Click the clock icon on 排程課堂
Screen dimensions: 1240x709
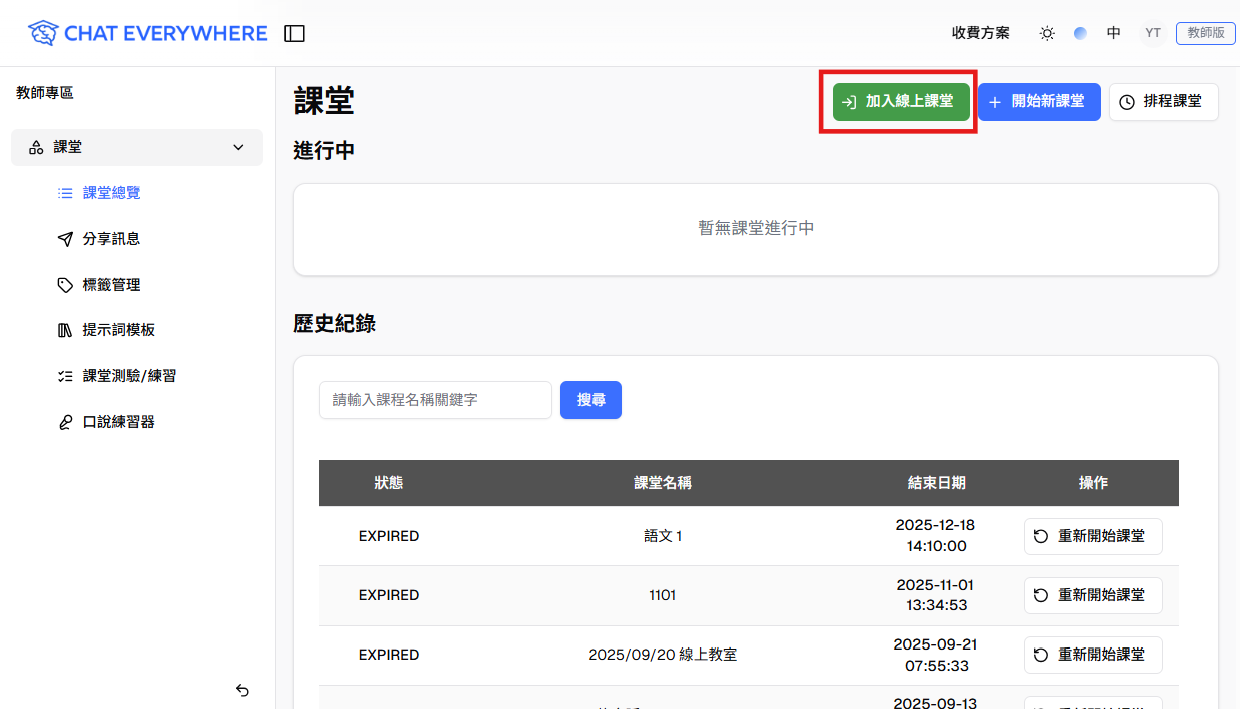click(x=1127, y=102)
